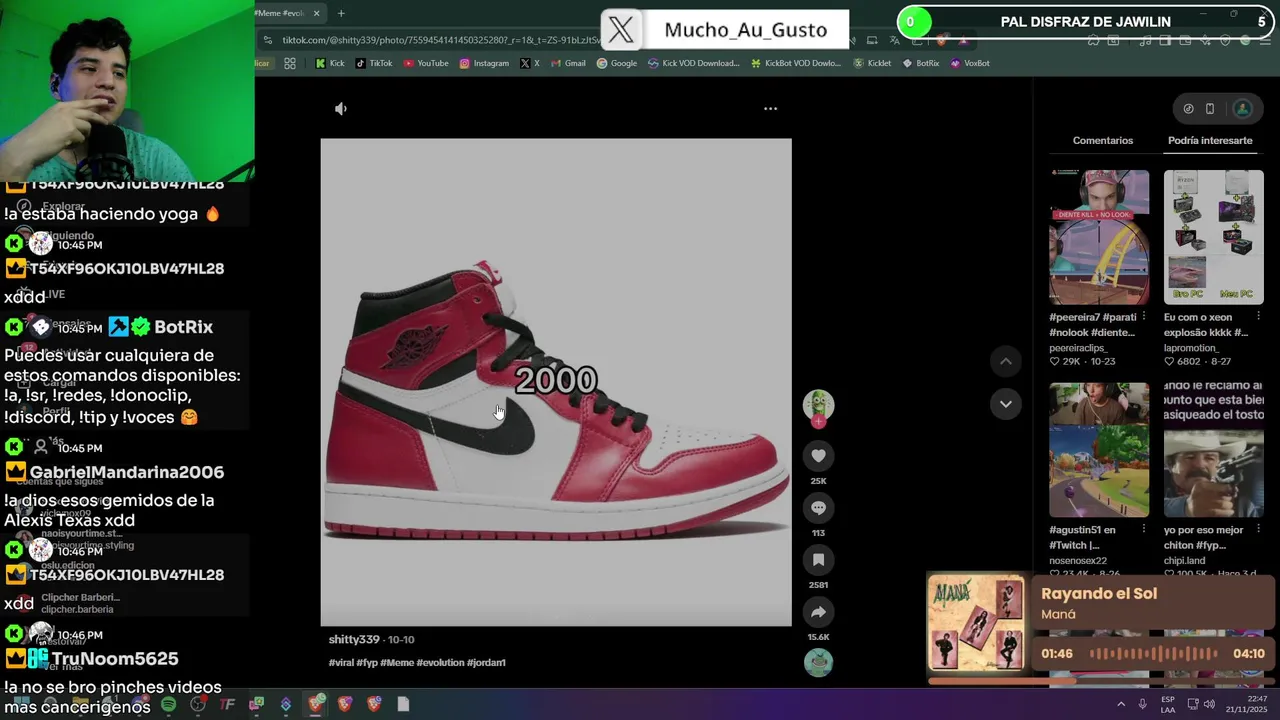Open the creator's avatar beside the photo

point(818,404)
